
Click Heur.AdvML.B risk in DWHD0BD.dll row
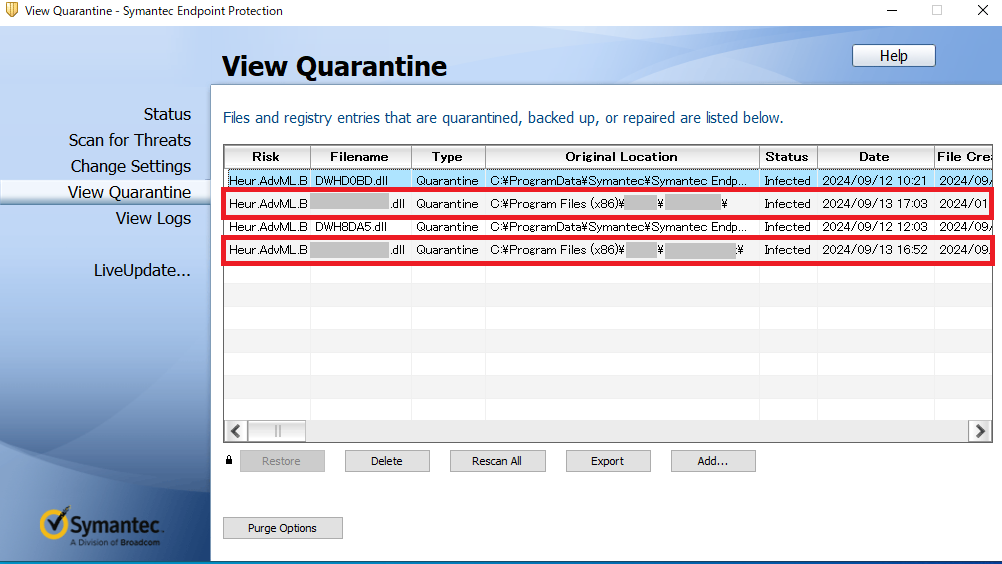(x=268, y=181)
